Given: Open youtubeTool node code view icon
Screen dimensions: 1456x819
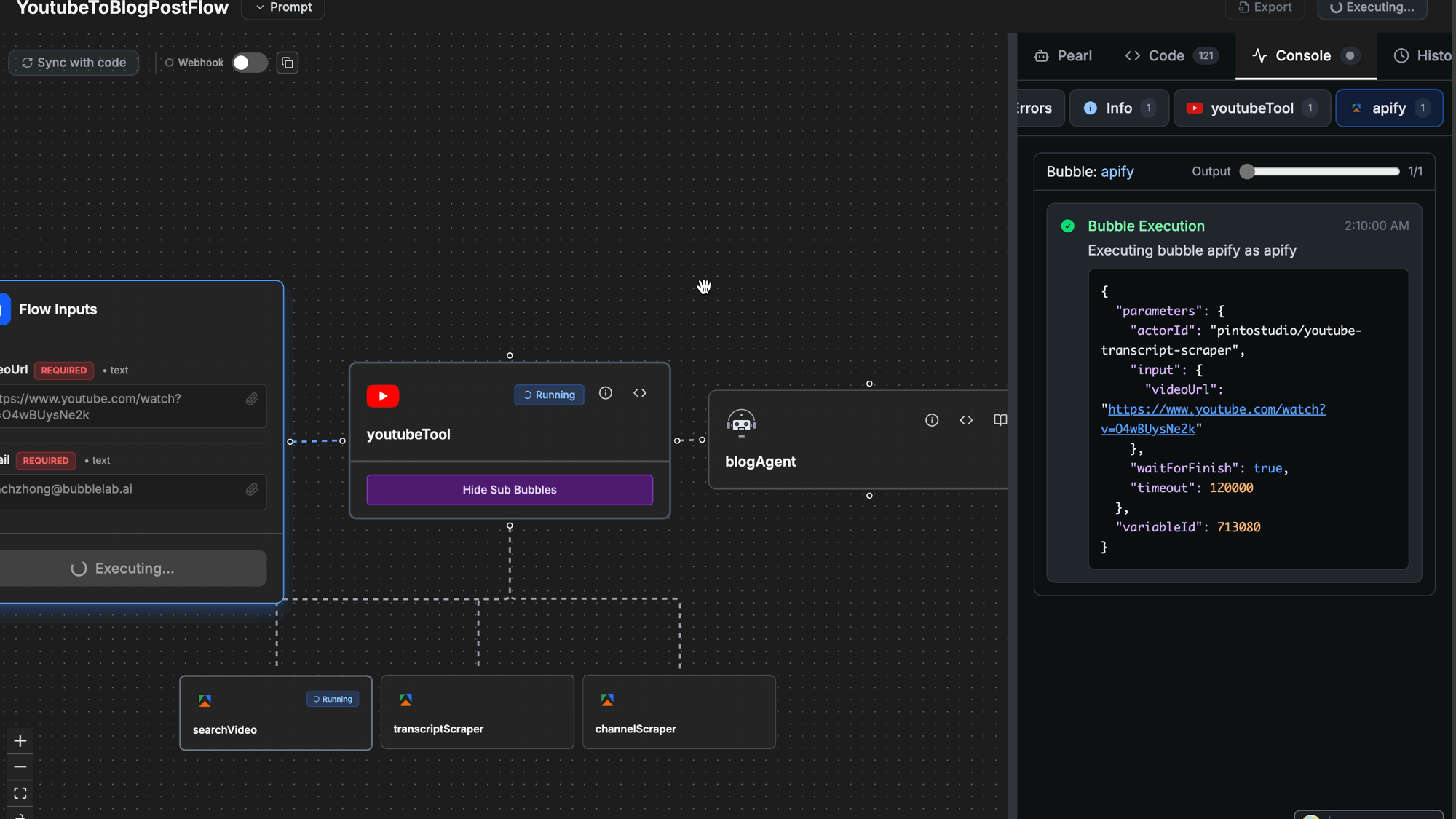Looking at the screenshot, I should pos(640,394).
